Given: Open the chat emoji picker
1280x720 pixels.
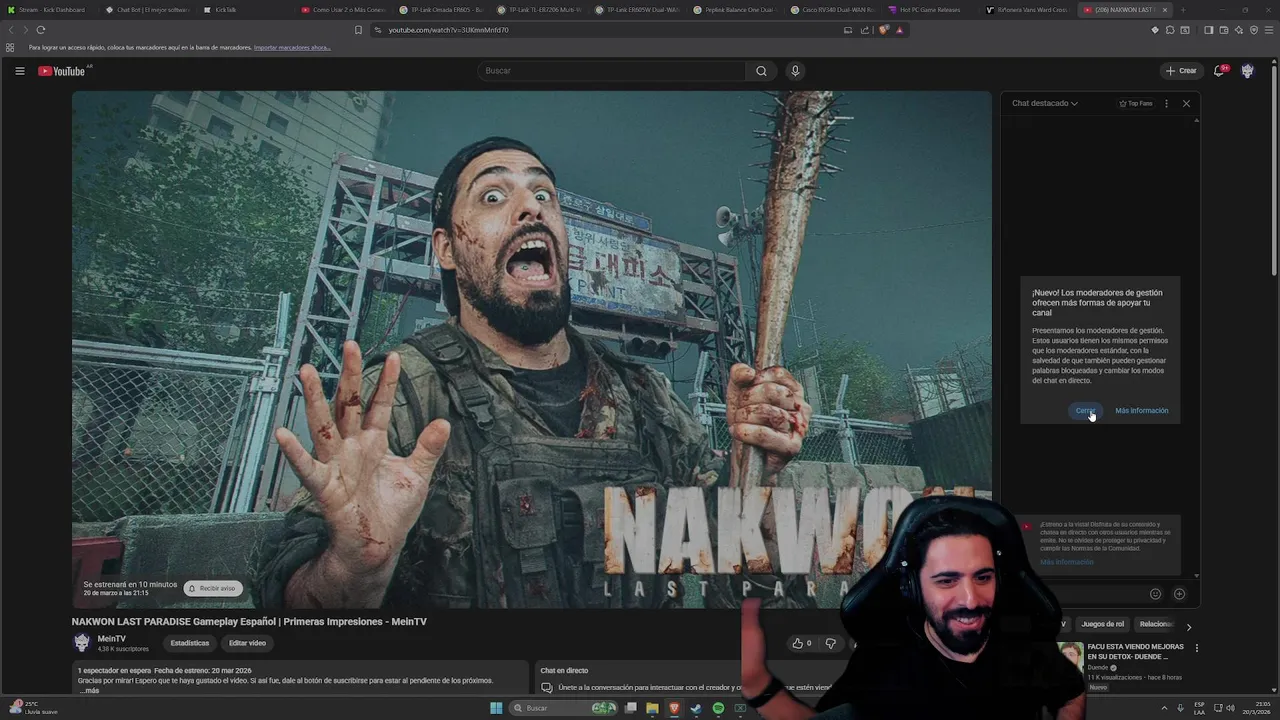Looking at the screenshot, I should click(1156, 594).
